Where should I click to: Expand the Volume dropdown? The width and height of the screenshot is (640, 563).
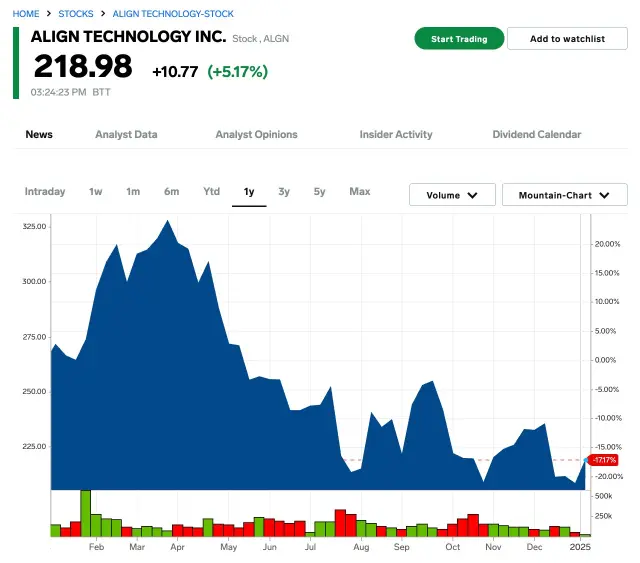click(452, 195)
